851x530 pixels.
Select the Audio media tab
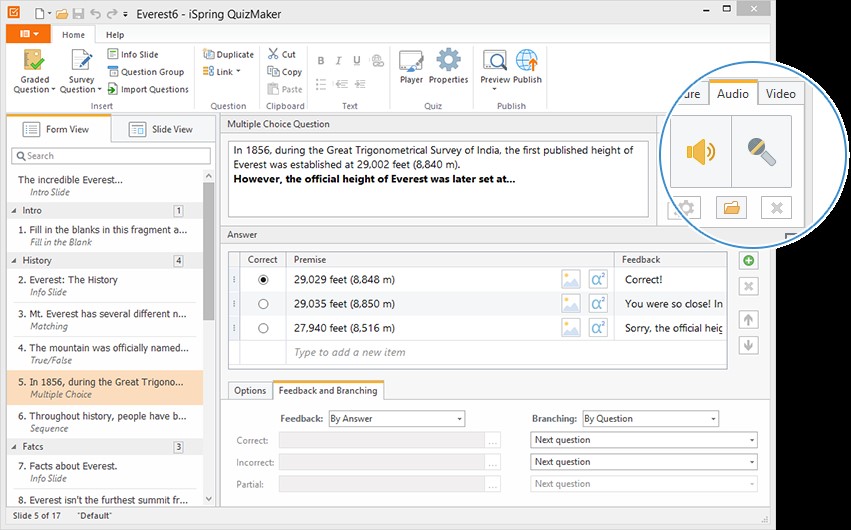[733, 93]
